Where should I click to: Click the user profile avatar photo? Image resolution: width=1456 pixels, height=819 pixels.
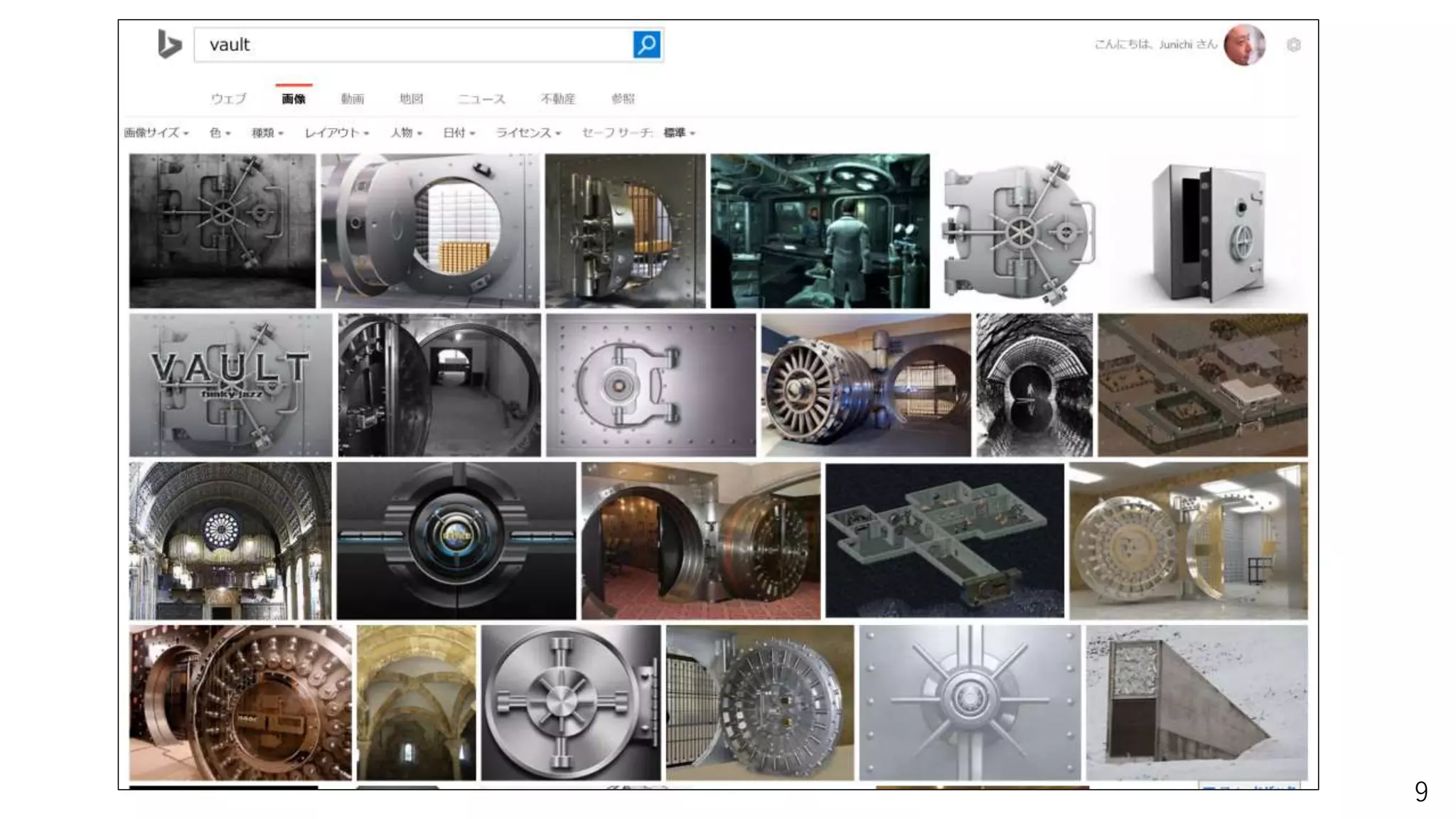[1243, 45]
